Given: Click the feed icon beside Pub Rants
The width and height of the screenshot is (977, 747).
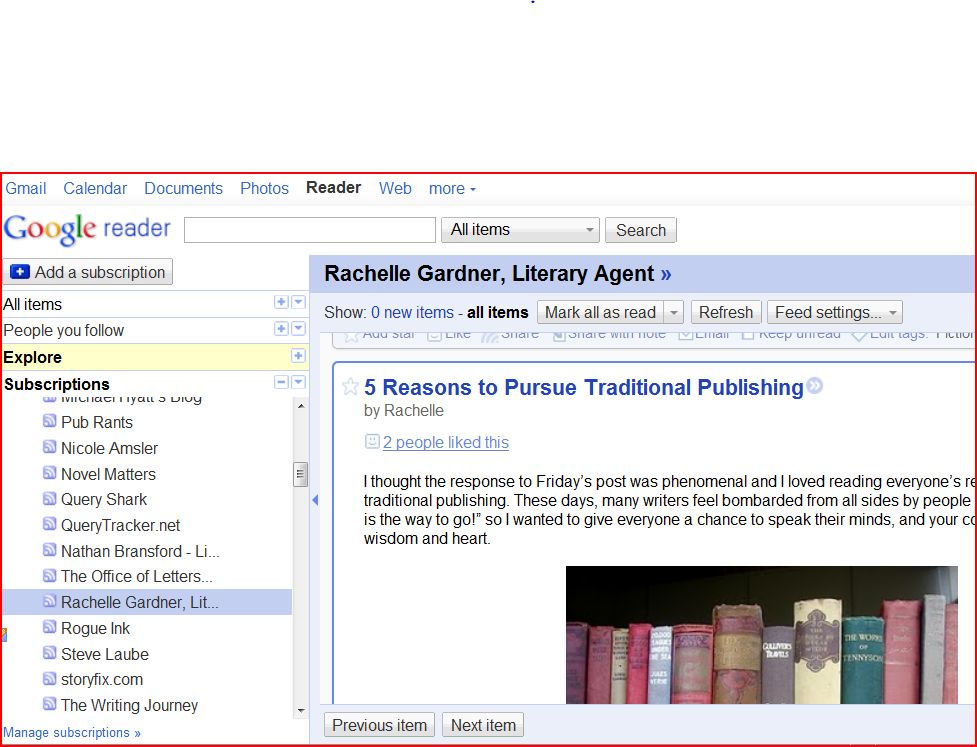Looking at the screenshot, I should [x=50, y=422].
